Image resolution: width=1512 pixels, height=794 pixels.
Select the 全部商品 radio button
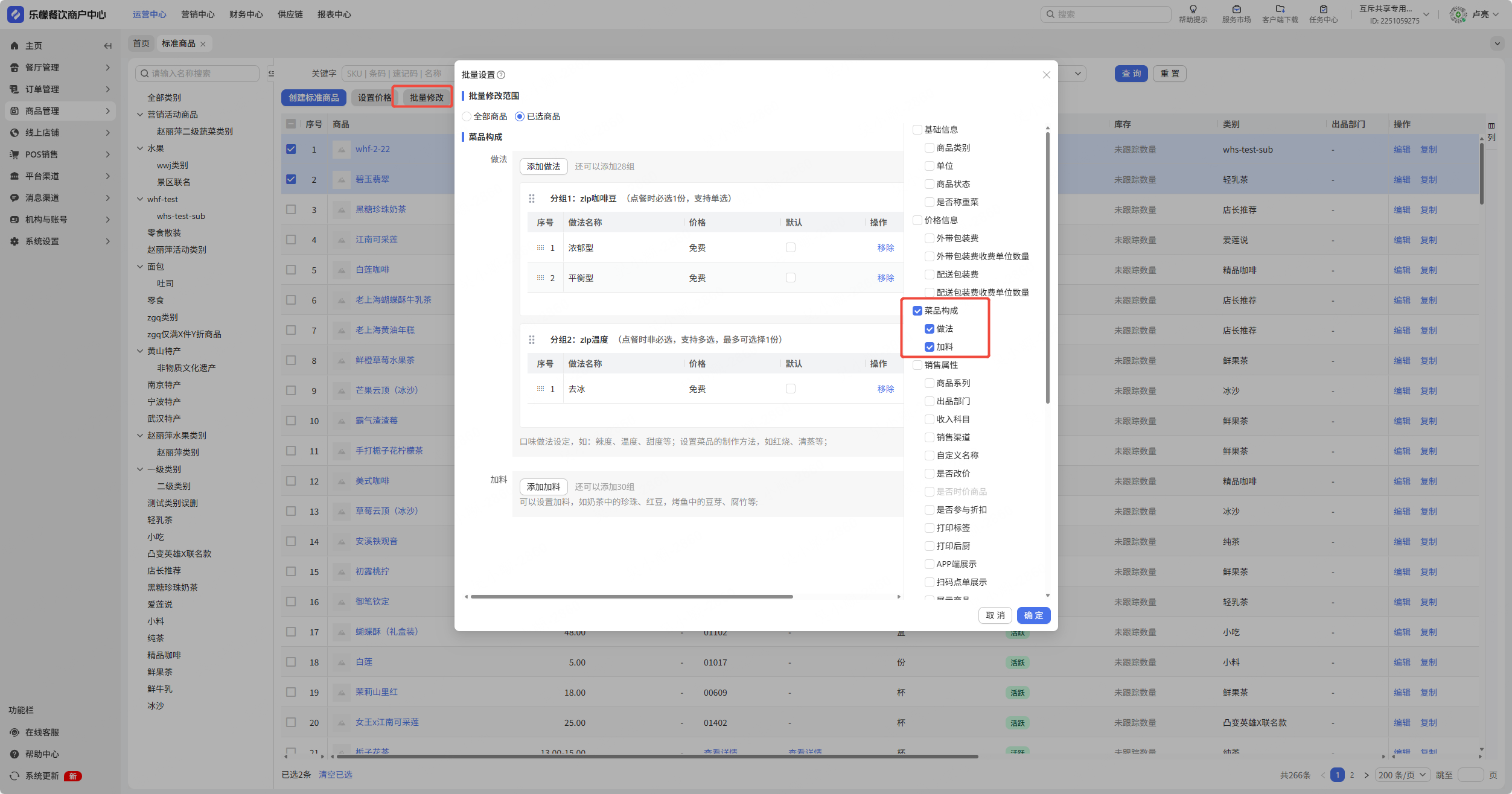[467, 116]
